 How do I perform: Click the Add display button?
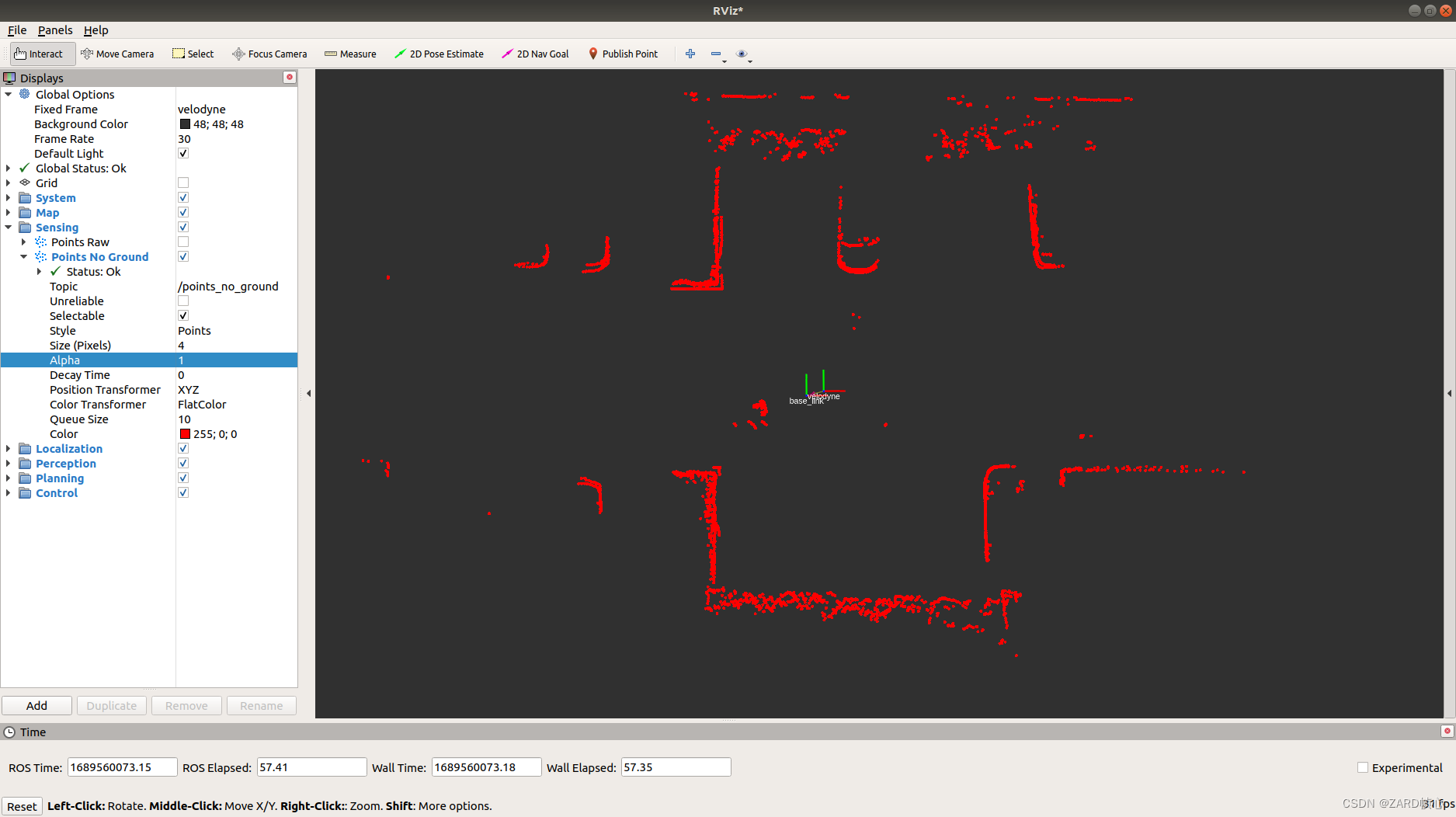[36, 705]
